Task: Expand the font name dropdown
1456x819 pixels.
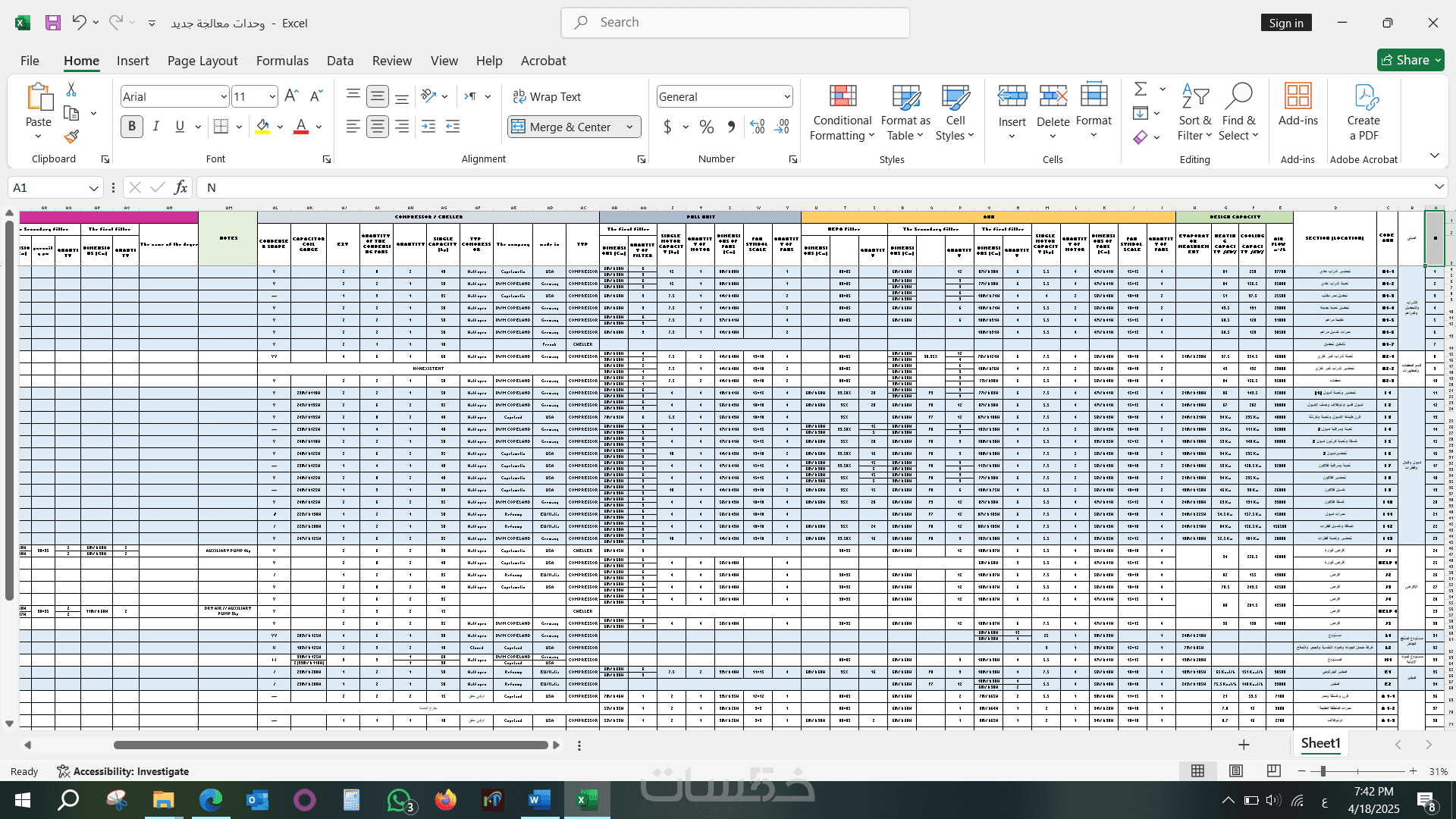Action: click(224, 96)
